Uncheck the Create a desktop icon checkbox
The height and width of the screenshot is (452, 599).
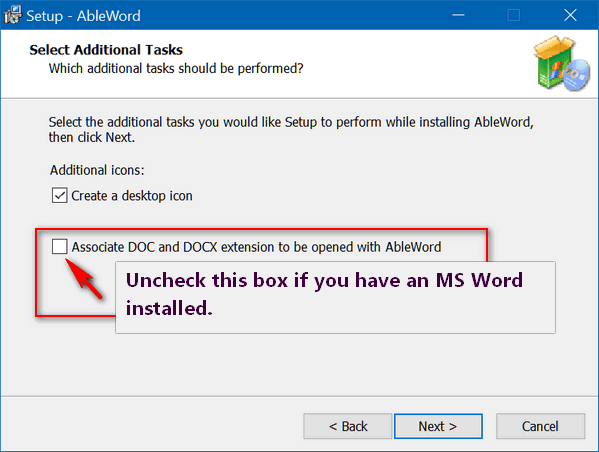[60, 195]
